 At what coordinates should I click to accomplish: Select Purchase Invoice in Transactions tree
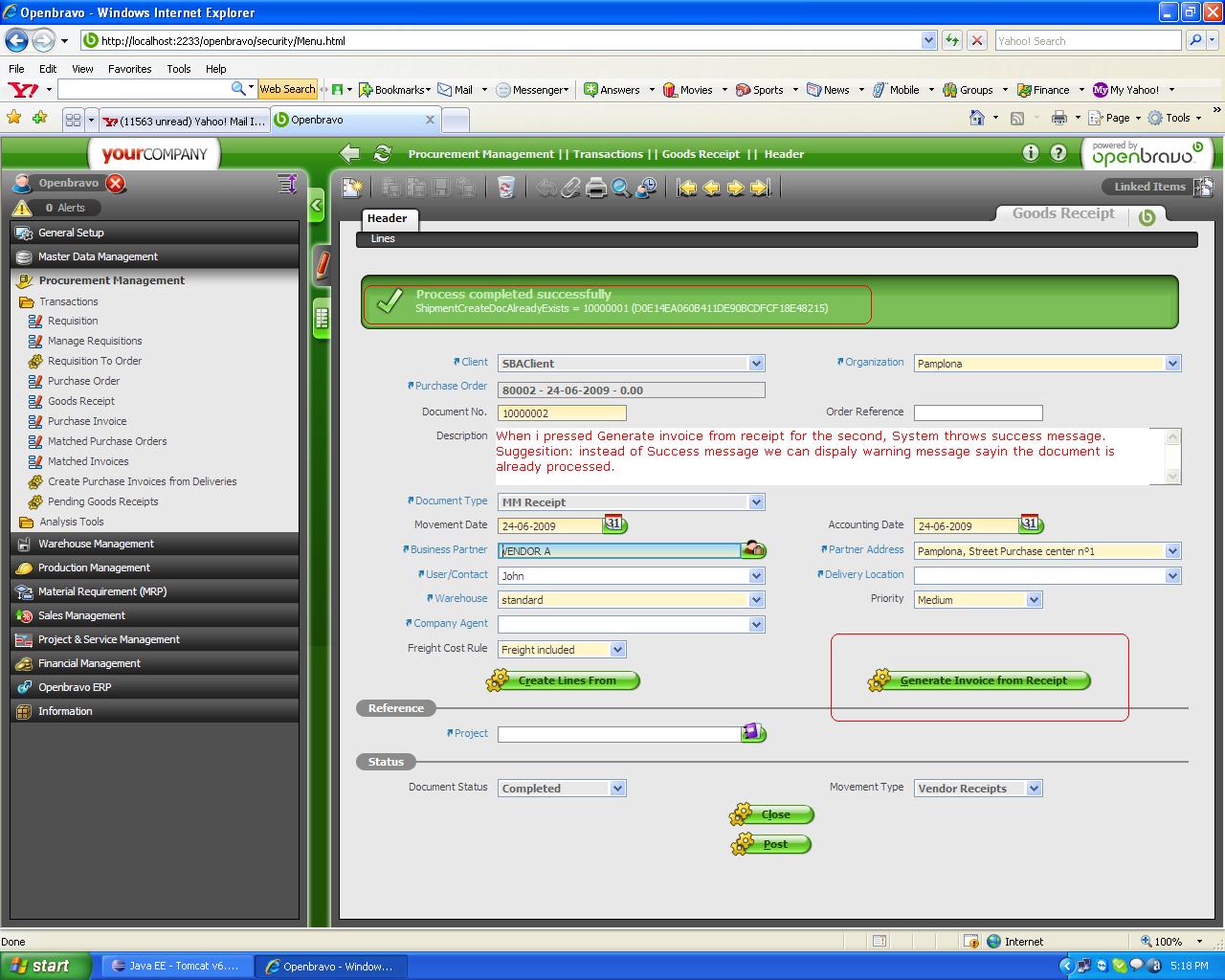click(87, 421)
